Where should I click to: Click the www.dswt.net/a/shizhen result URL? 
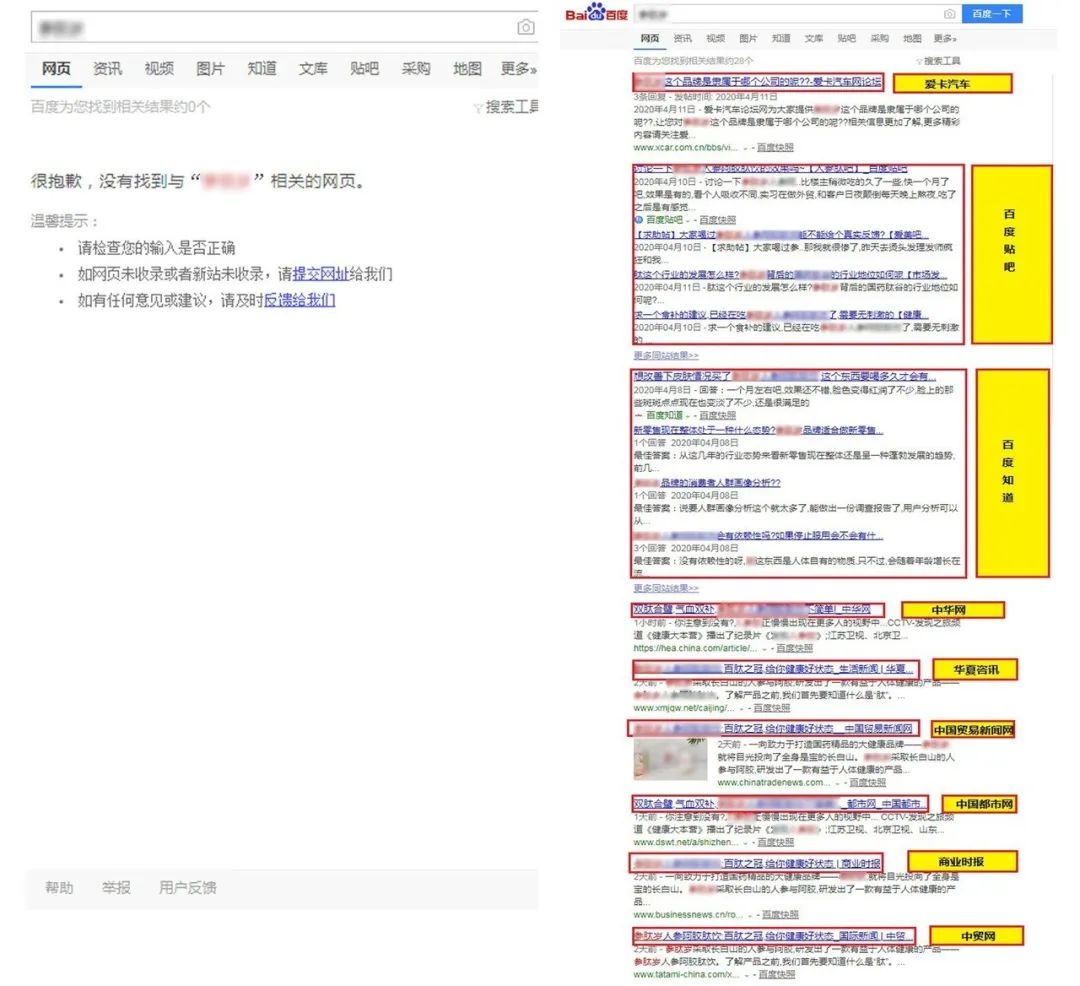click(x=686, y=843)
